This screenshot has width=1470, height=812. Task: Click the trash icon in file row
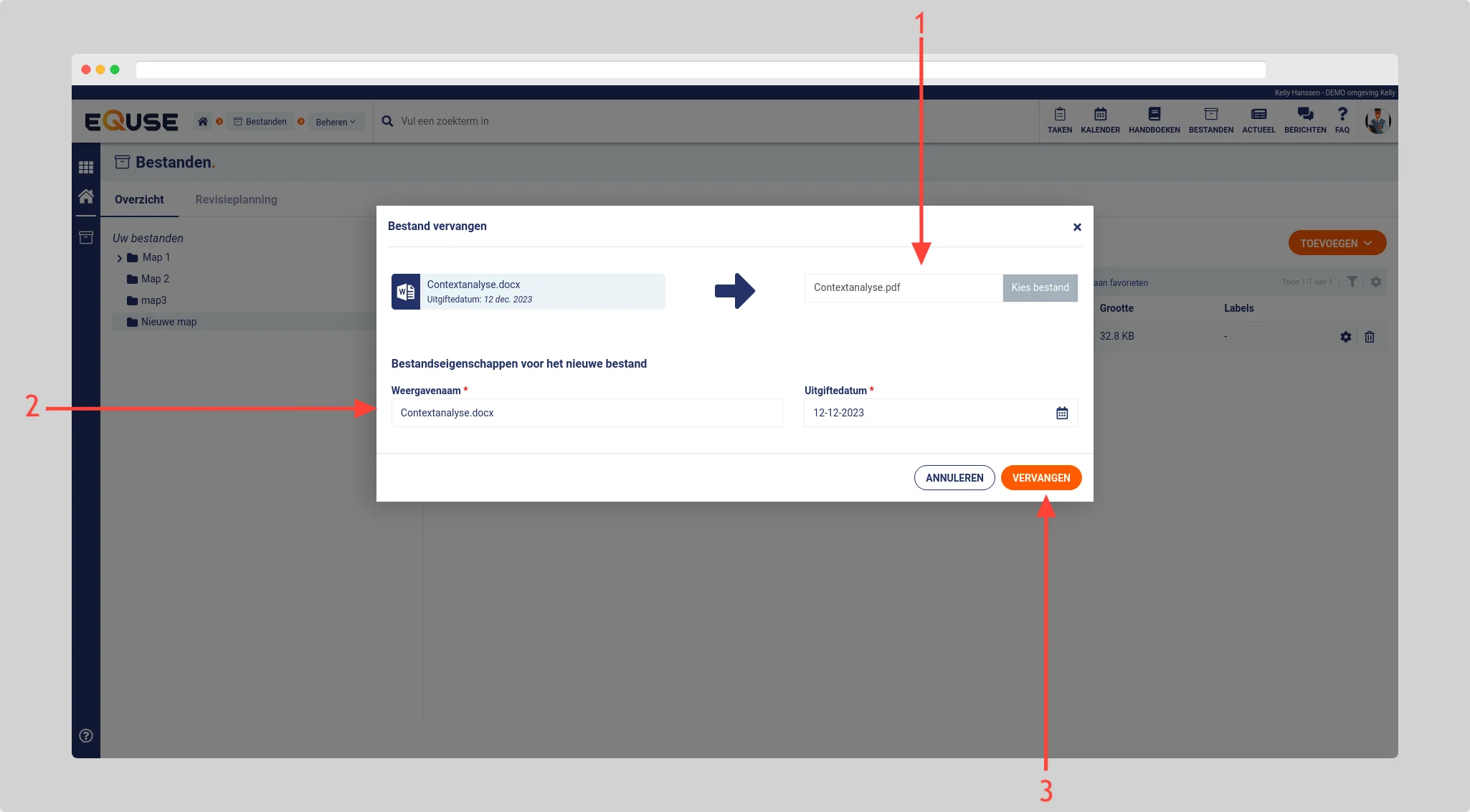tap(1370, 337)
